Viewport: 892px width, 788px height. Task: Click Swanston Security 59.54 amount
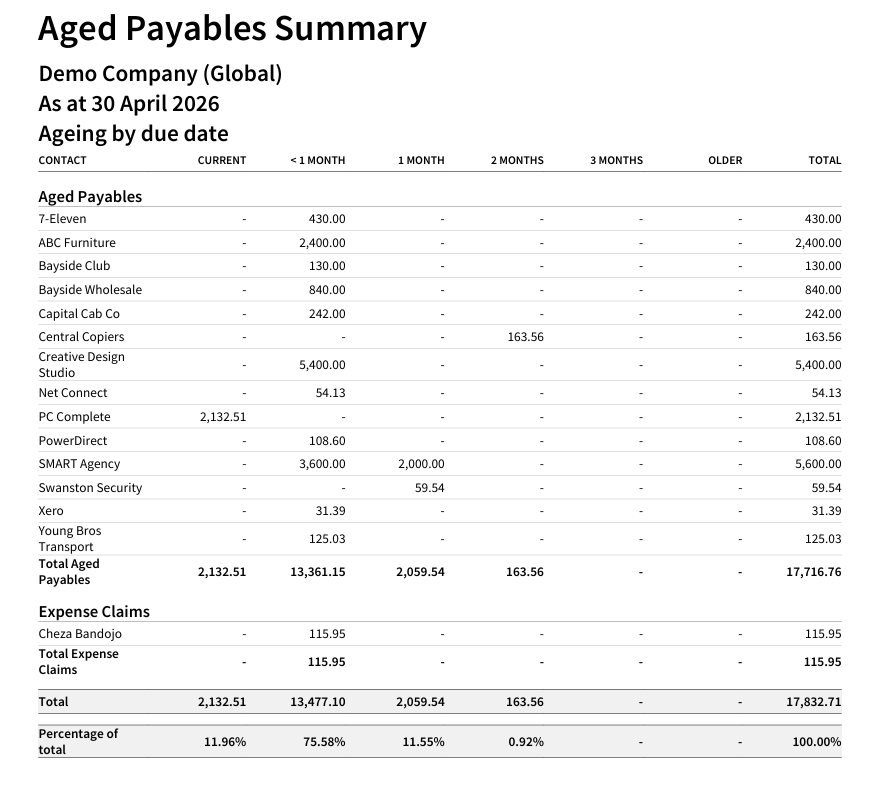430,488
